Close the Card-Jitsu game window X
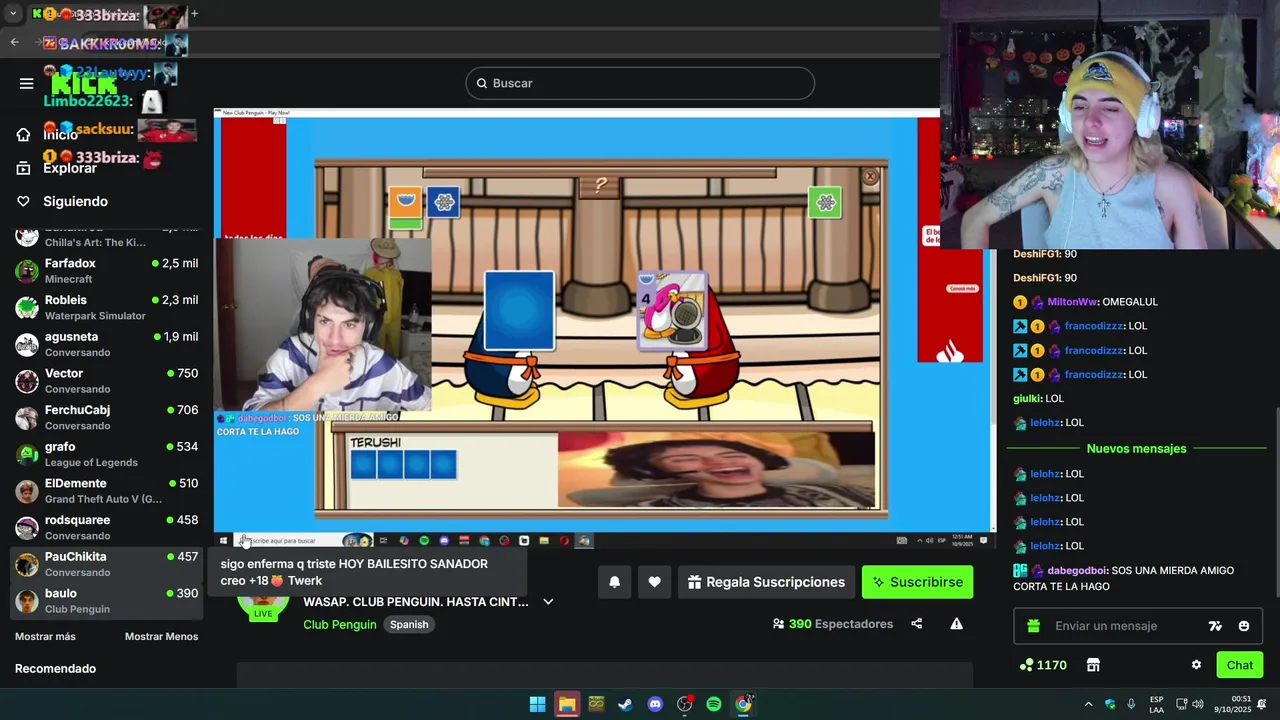Screen dimensions: 1280x720 (870, 177)
